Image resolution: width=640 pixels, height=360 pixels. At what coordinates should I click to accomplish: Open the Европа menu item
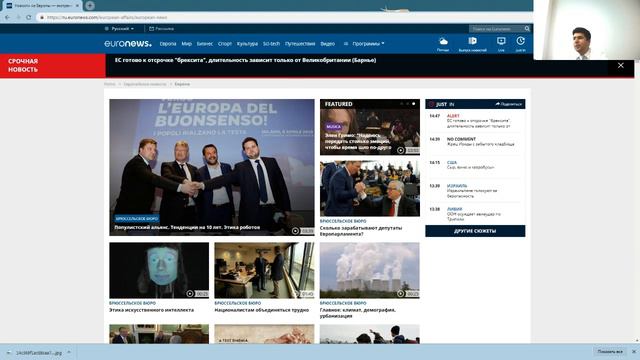pyautogui.click(x=168, y=44)
